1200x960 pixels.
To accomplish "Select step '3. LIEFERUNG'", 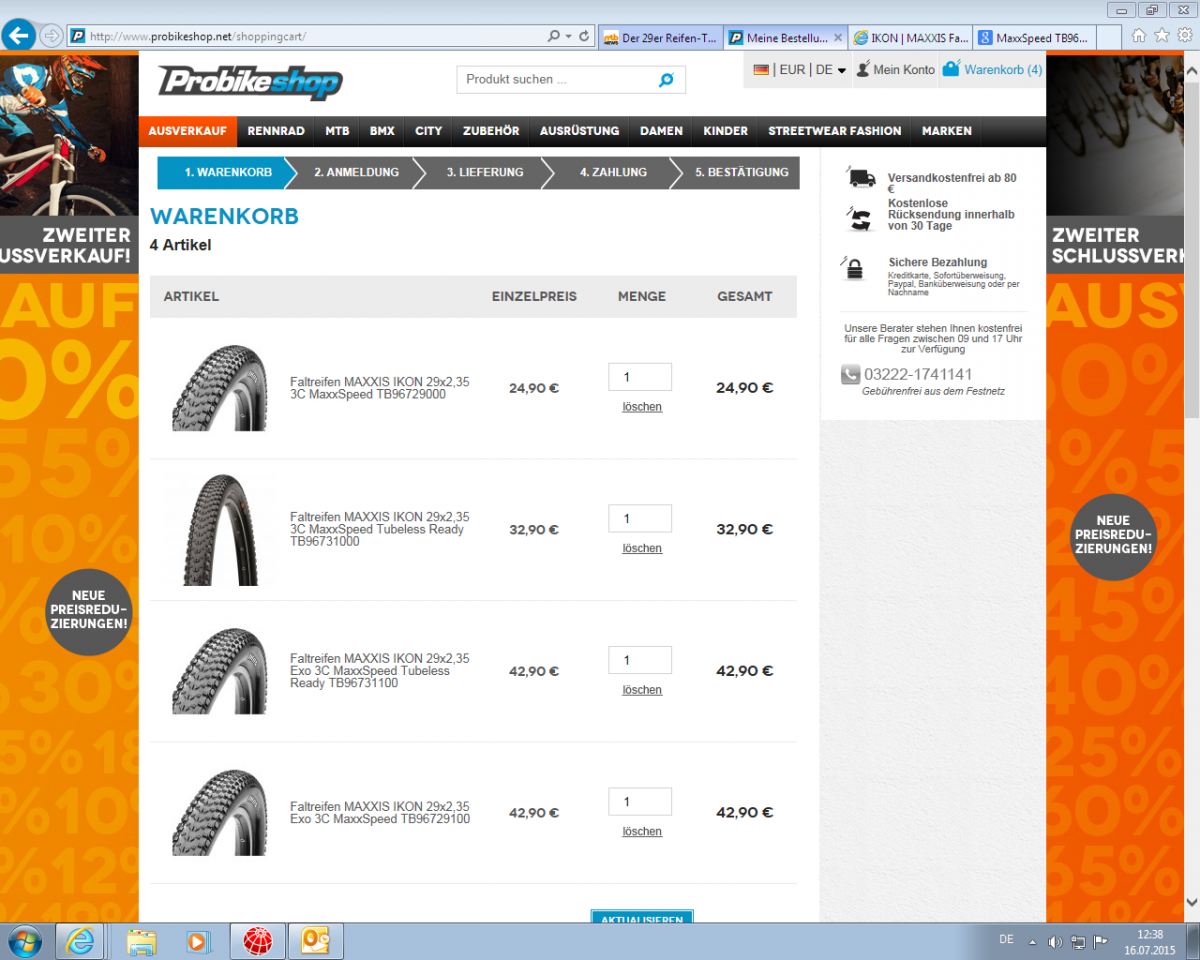I will pyautogui.click(x=484, y=172).
